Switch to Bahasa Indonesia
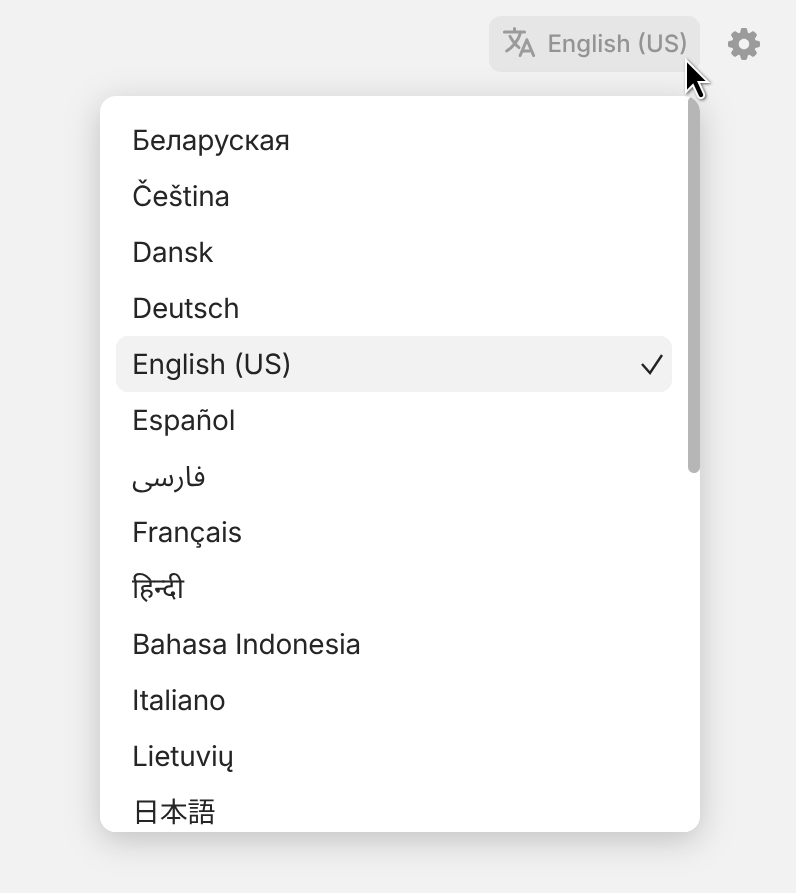Image resolution: width=796 pixels, height=893 pixels. [x=246, y=644]
